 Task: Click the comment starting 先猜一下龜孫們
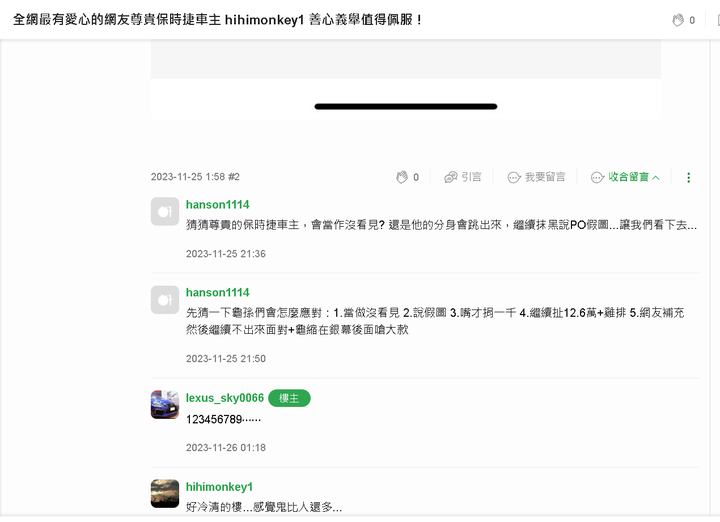435,321
